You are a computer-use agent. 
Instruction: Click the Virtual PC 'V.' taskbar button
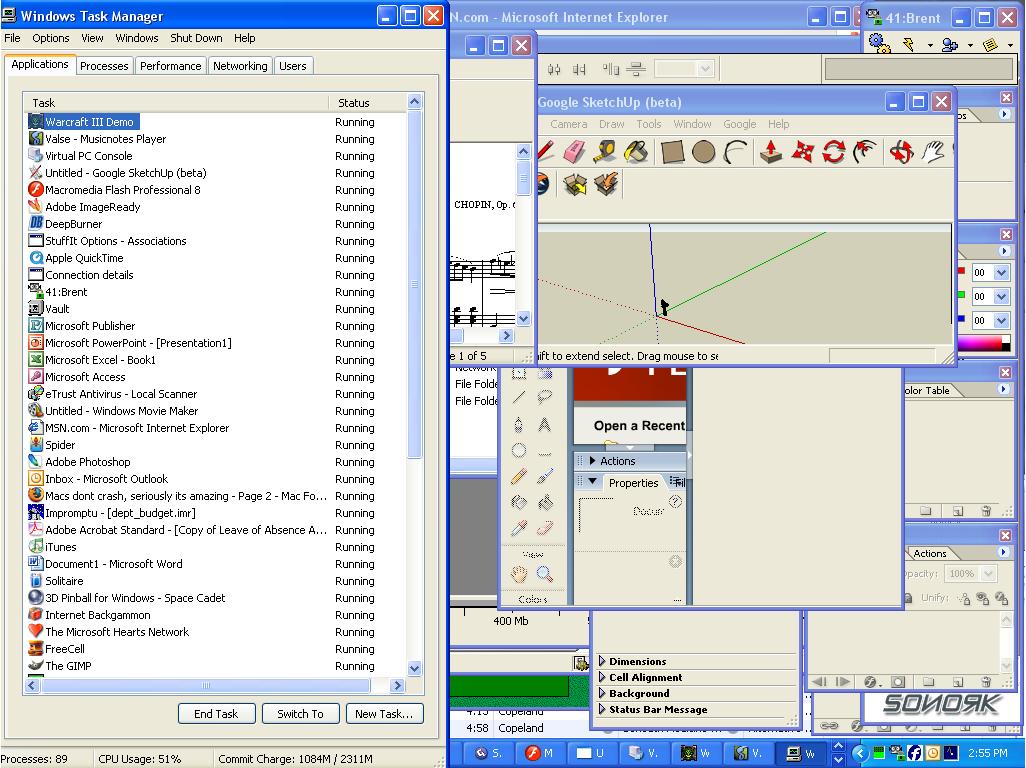[x=642, y=753]
